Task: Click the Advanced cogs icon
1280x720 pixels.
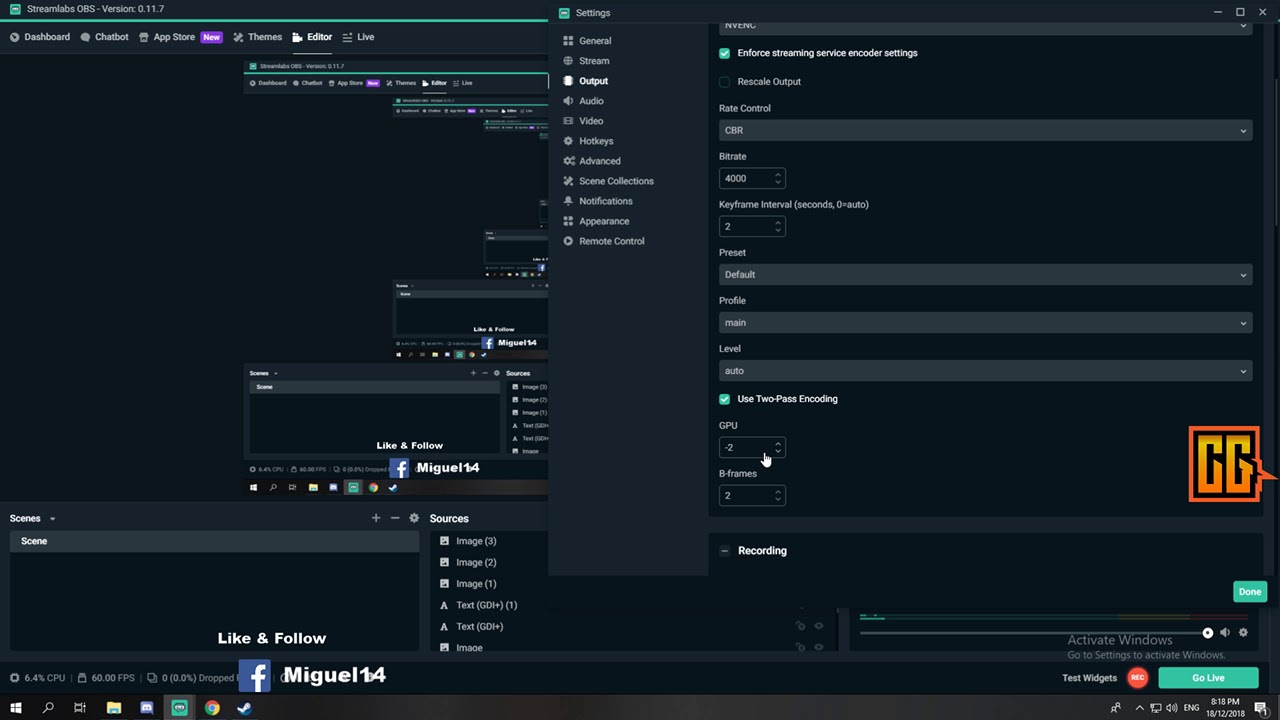Action: (x=568, y=161)
